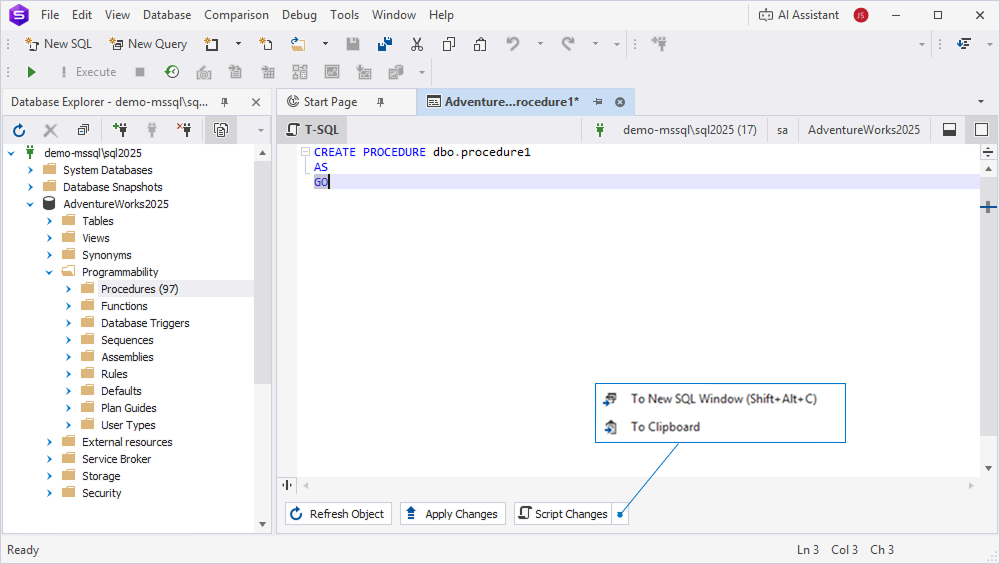Click the Apply Changes button

click(453, 514)
